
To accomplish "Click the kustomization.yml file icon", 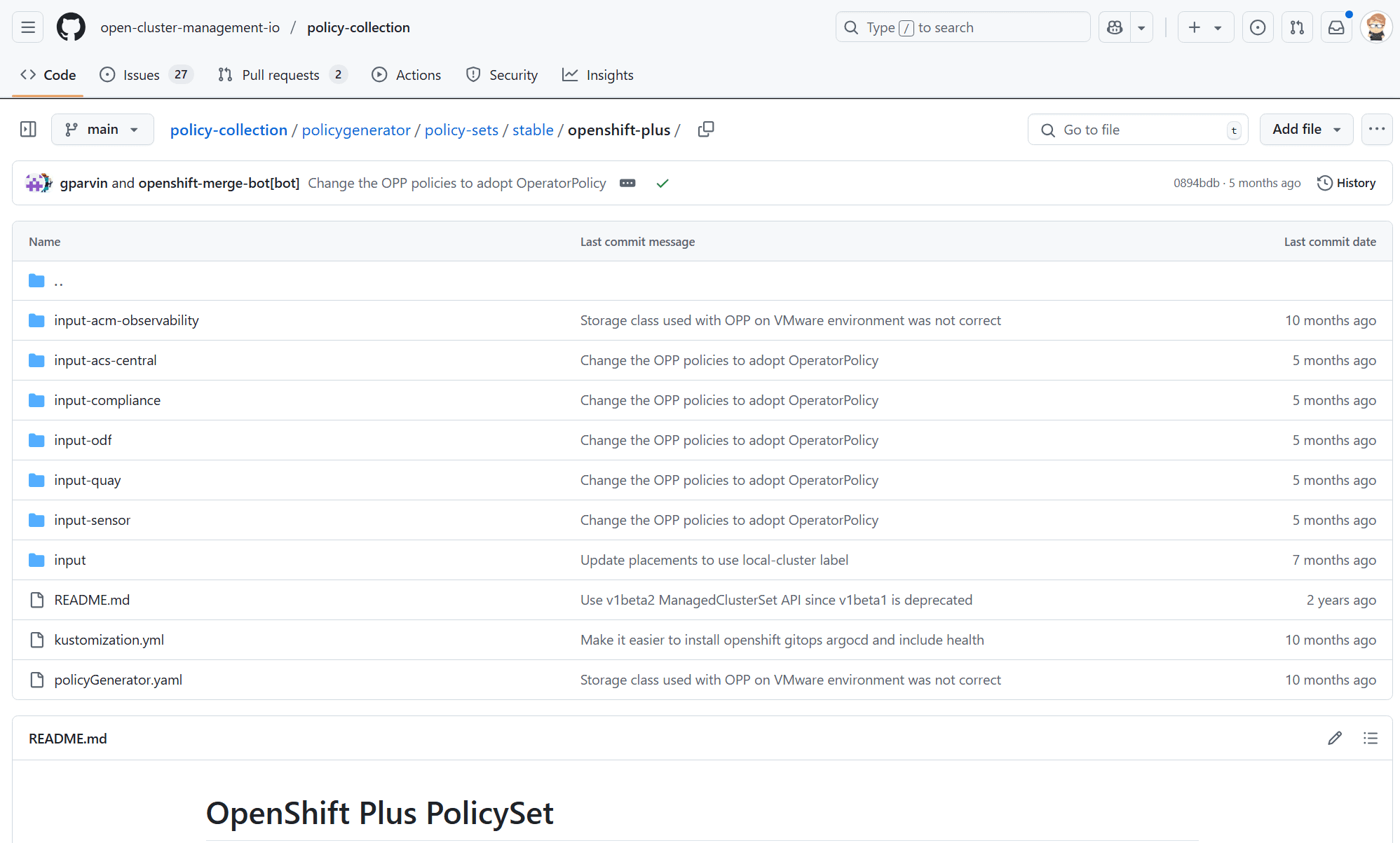I will (36, 640).
